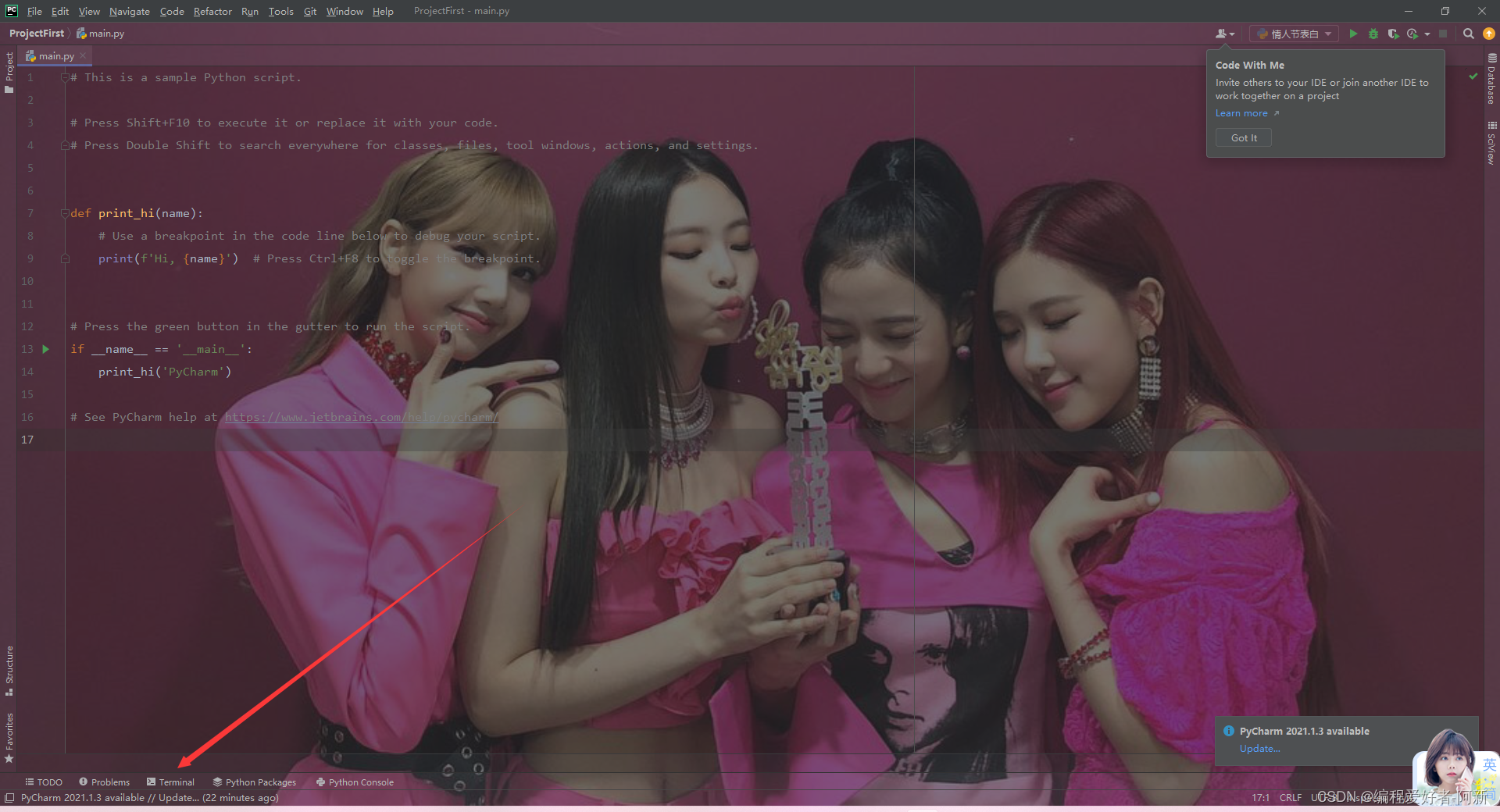Open the Favorites tool window sidebar

point(9,738)
